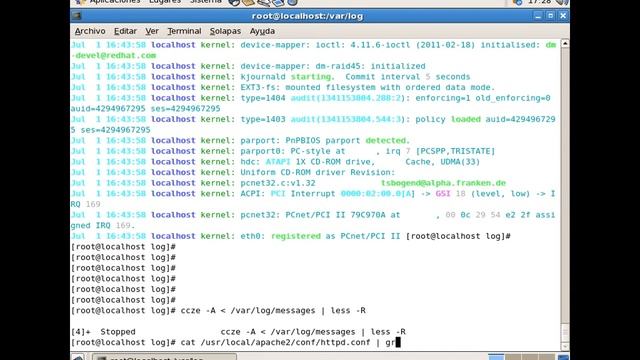
Task: Click the ccze command on the Stopped line
Action: coord(313,332)
